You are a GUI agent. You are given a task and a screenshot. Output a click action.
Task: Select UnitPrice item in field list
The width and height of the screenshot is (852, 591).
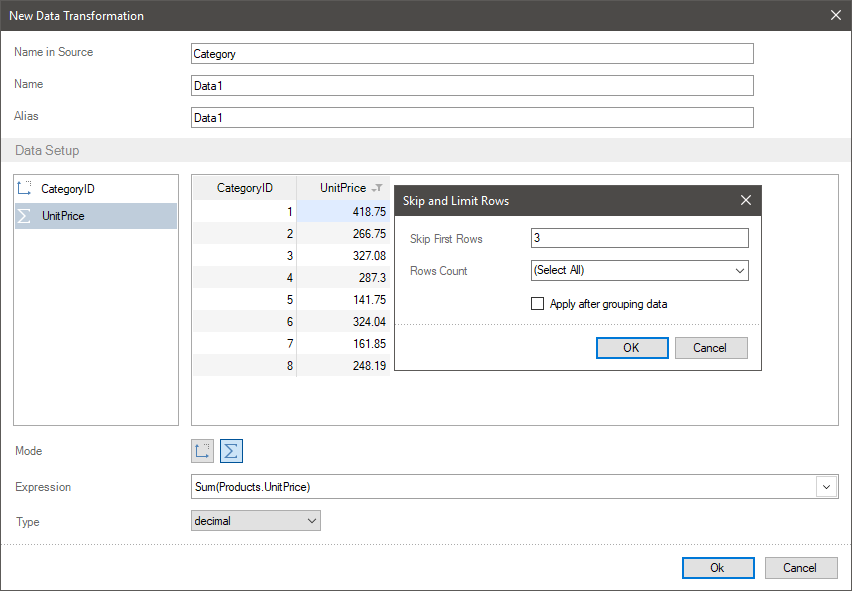click(63, 215)
